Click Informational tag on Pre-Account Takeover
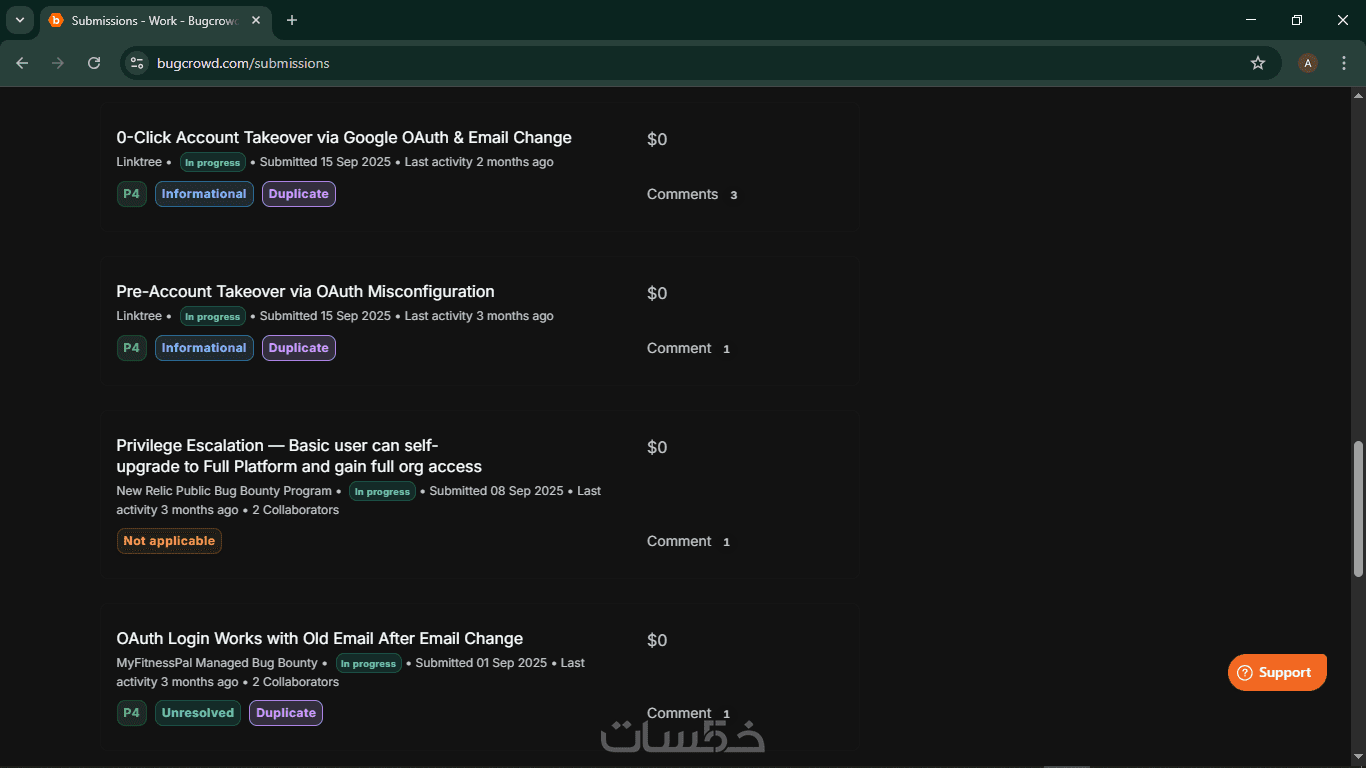Screen dimensions: 1366x768 (x=204, y=348)
